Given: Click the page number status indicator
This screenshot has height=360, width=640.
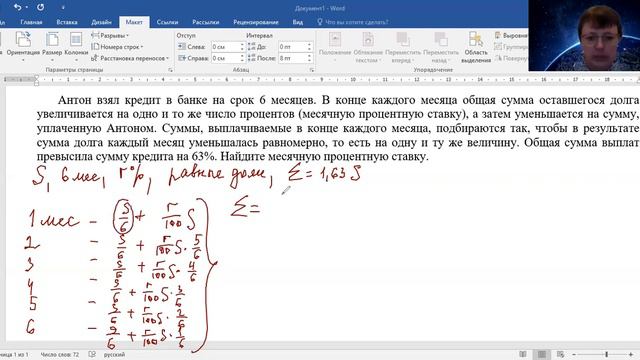Looking at the screenshot, I should pyautogui.click(x=15, y=355).
